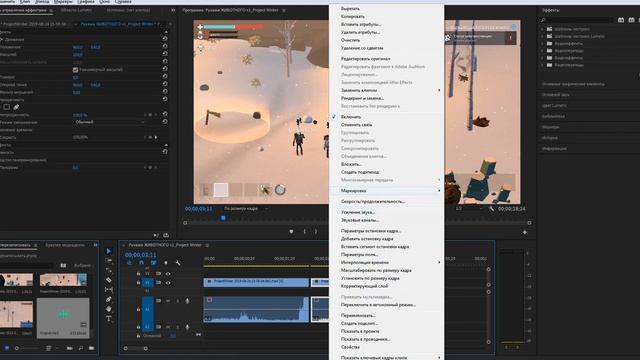Choose the free-draw pen mask tool

tap(16, 107)
